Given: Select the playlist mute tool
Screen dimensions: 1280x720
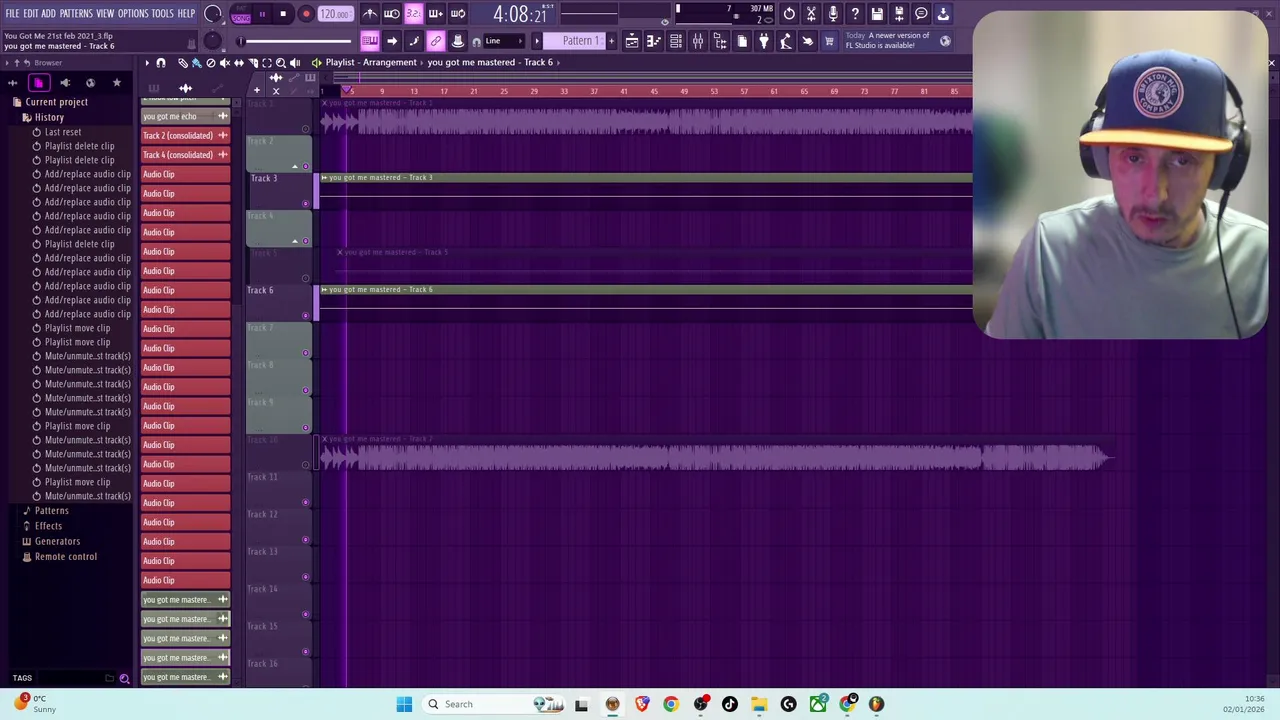Looking at the screenshot, I should (x=224, y=63).
